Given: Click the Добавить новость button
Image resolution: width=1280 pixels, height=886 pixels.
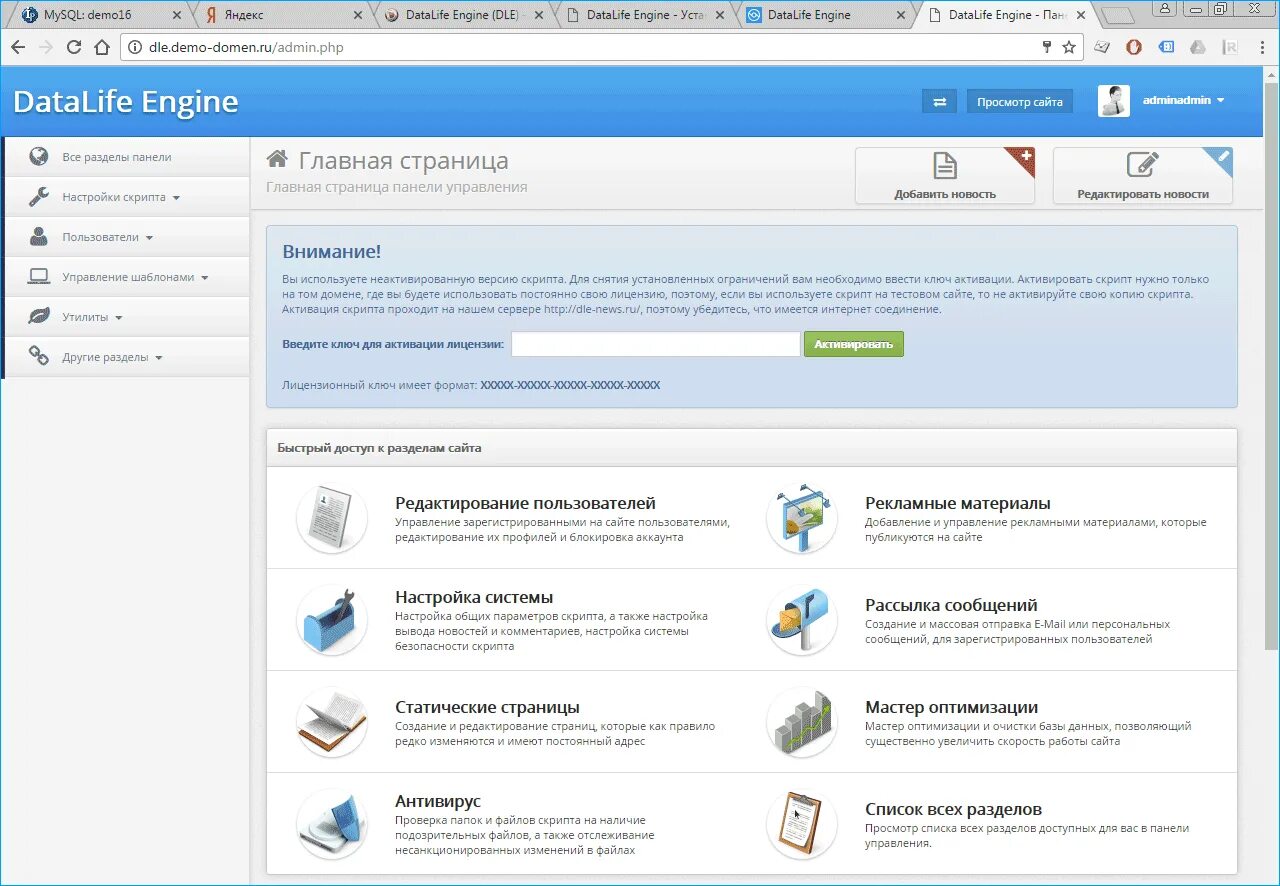Looking at the screenshot, I should (x=945, y=176).
